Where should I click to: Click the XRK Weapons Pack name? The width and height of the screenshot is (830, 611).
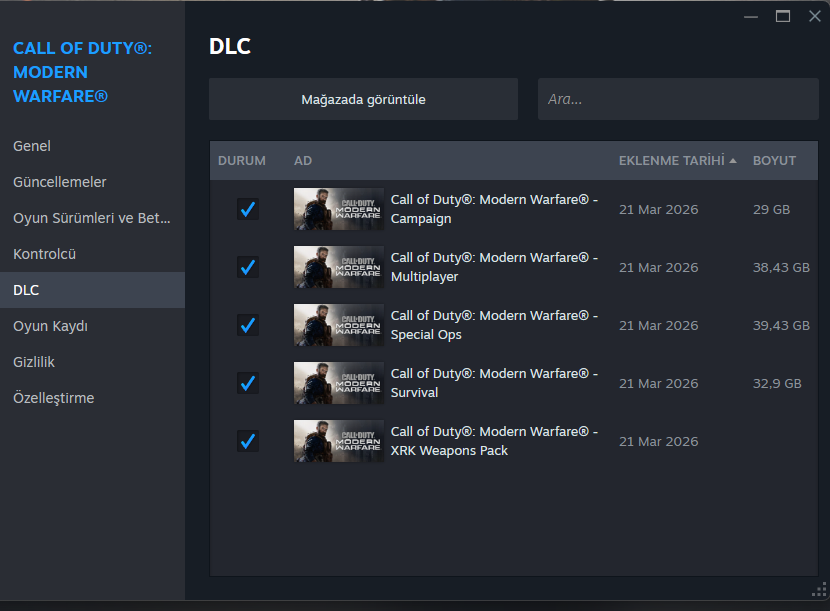point(494,441)
